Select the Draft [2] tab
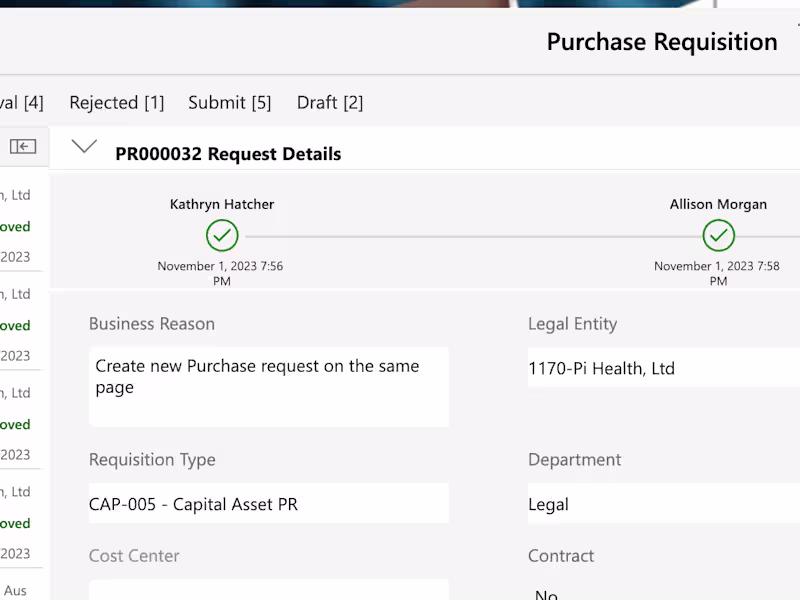The width and height of the screenshot is (800, 600). [330, 102]
